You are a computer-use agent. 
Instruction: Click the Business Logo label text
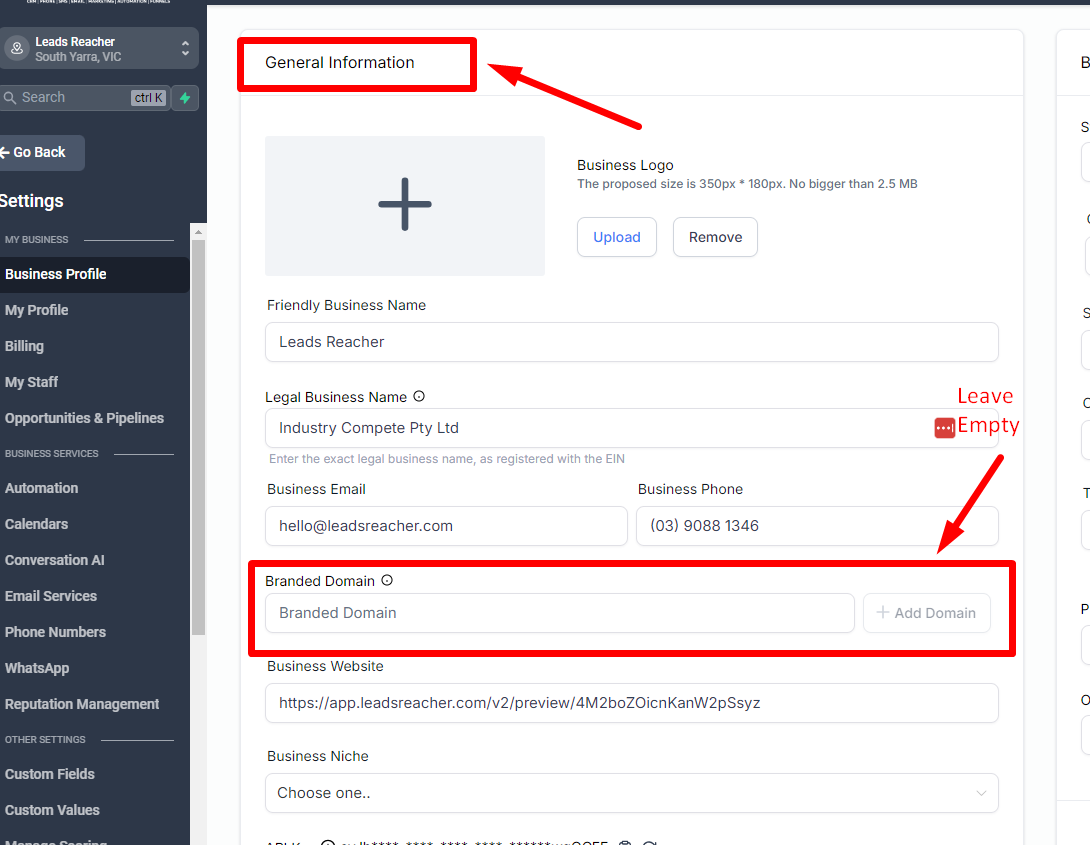pos(625,165)
